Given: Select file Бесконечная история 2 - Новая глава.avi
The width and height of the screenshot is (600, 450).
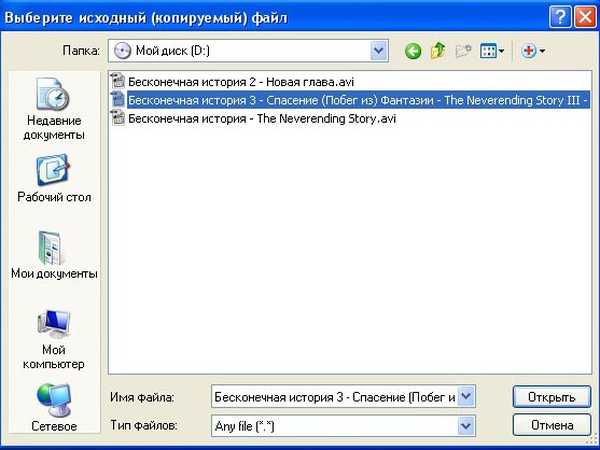Looking at the screenshot, I should click(240, 81).
